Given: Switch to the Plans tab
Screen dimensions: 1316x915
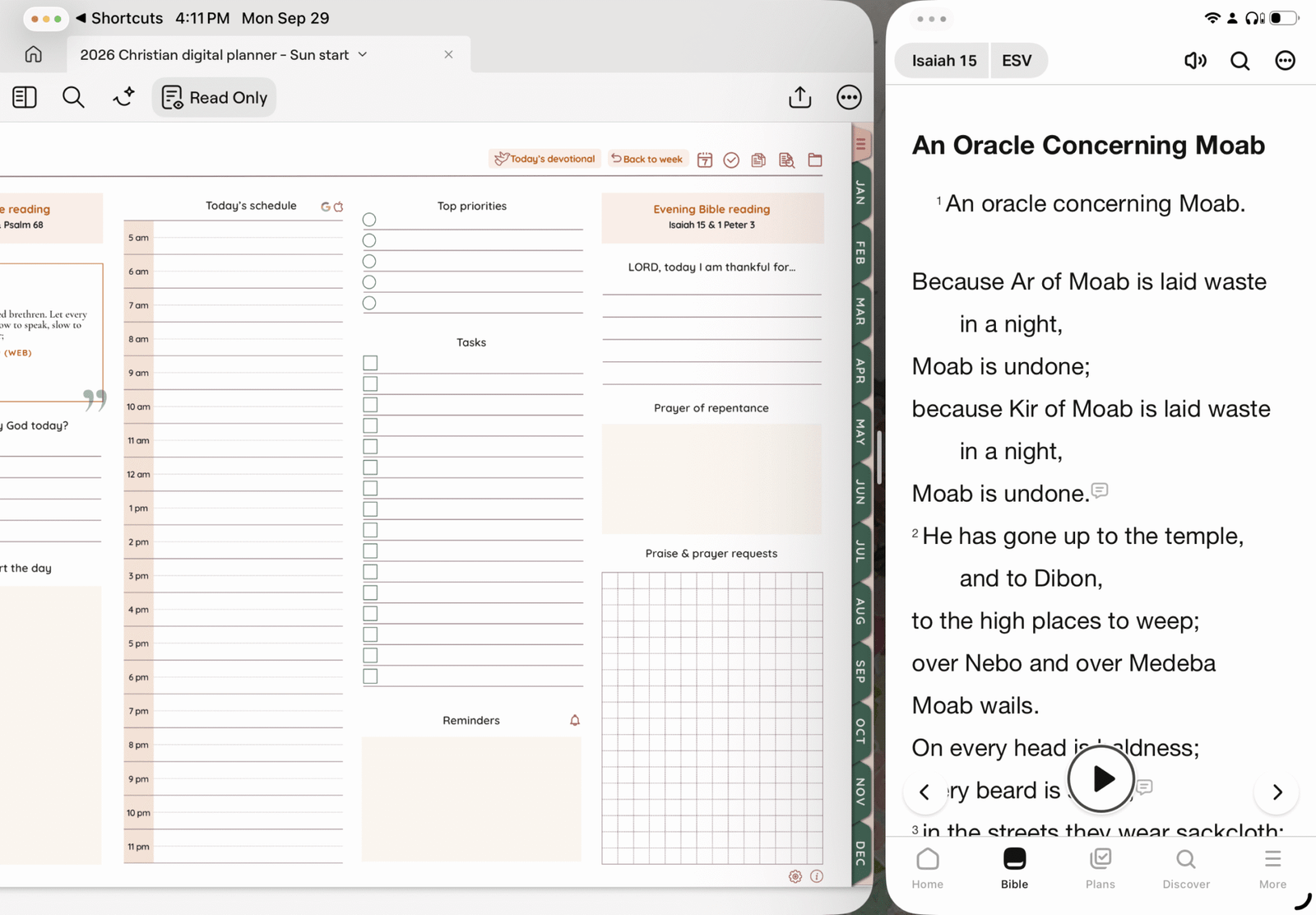Looking at the screenshot, I should pos(1100,868).
